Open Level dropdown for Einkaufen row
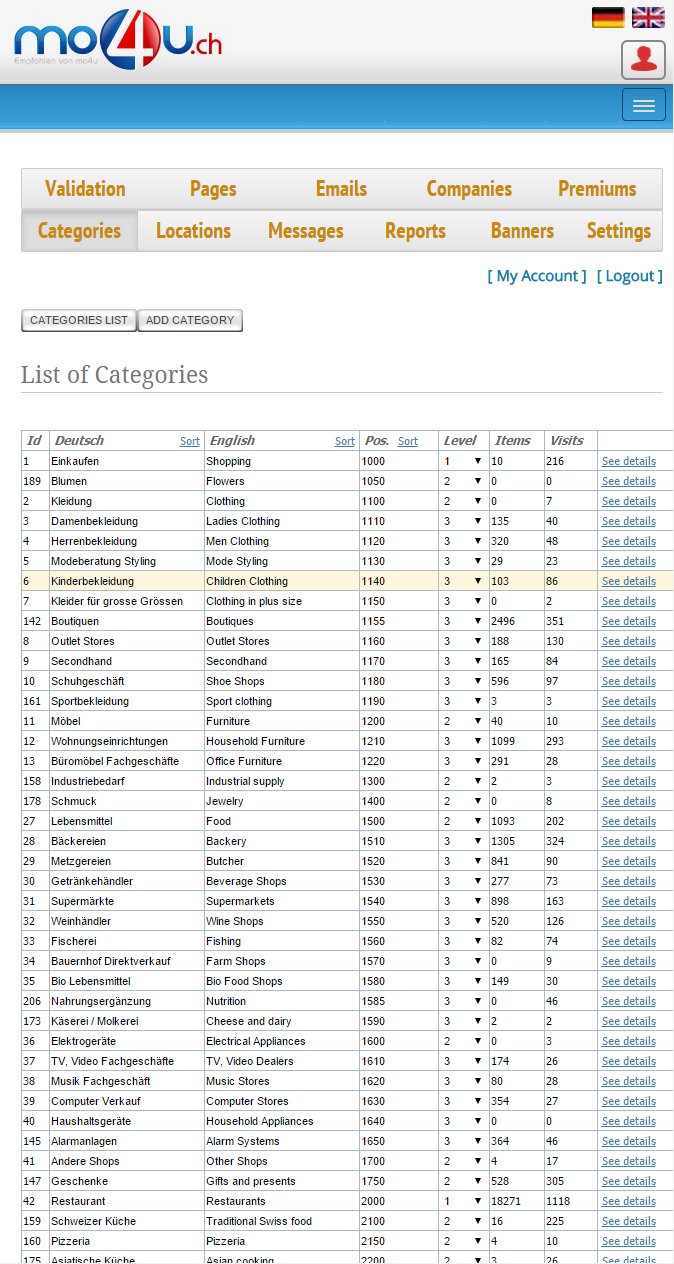 tap(463, 461)
